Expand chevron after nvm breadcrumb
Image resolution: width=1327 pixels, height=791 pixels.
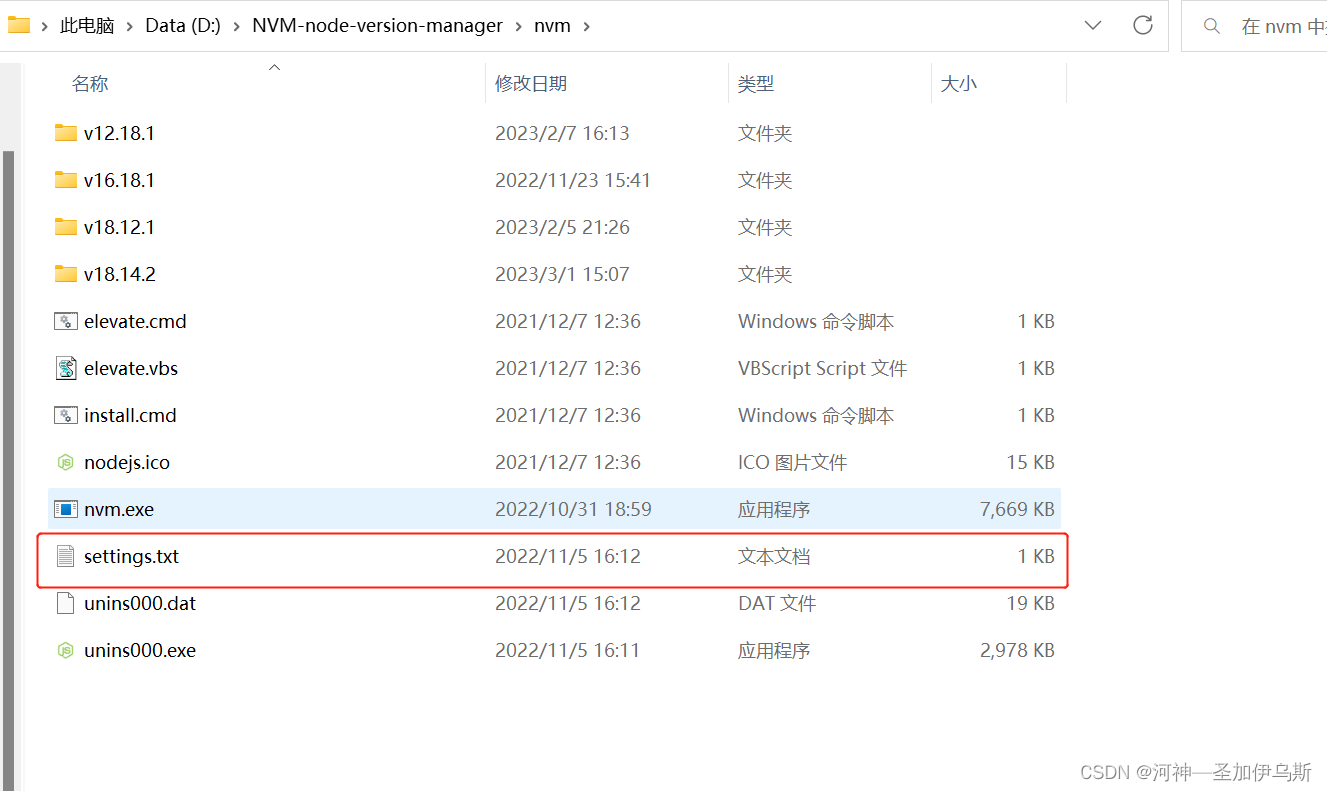(x=587, y=26)
